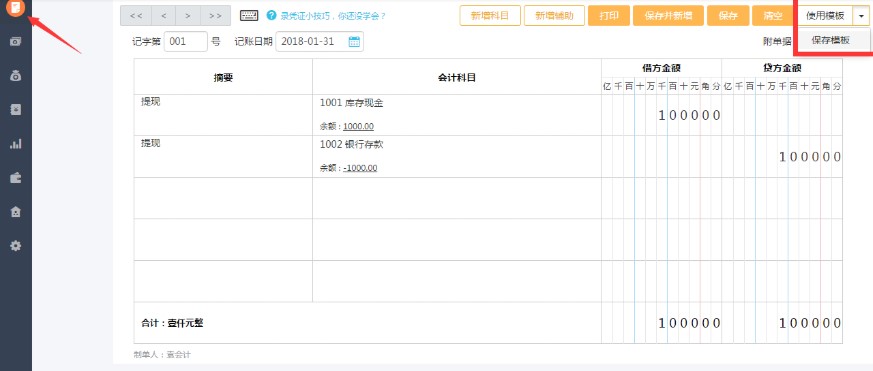The width and height of the screenshot is (873, 371).
Task: Go to next voucher with > button
Action: click(x=188, y=16)
